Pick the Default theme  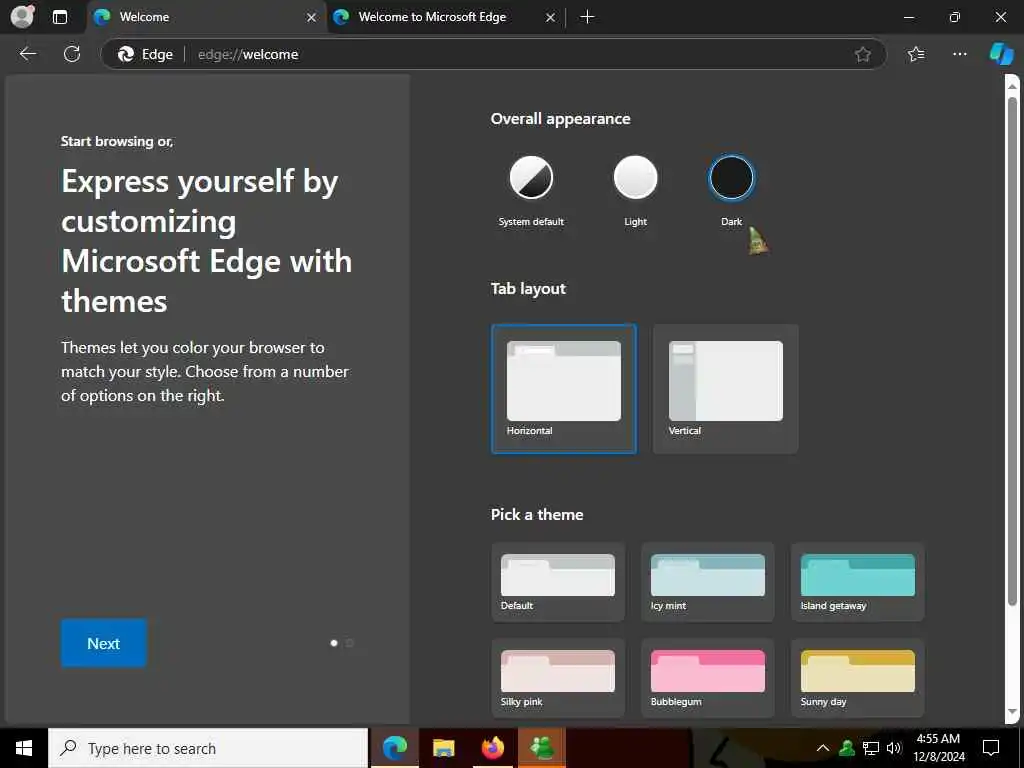pyautogui.click(x=558, y=582)
